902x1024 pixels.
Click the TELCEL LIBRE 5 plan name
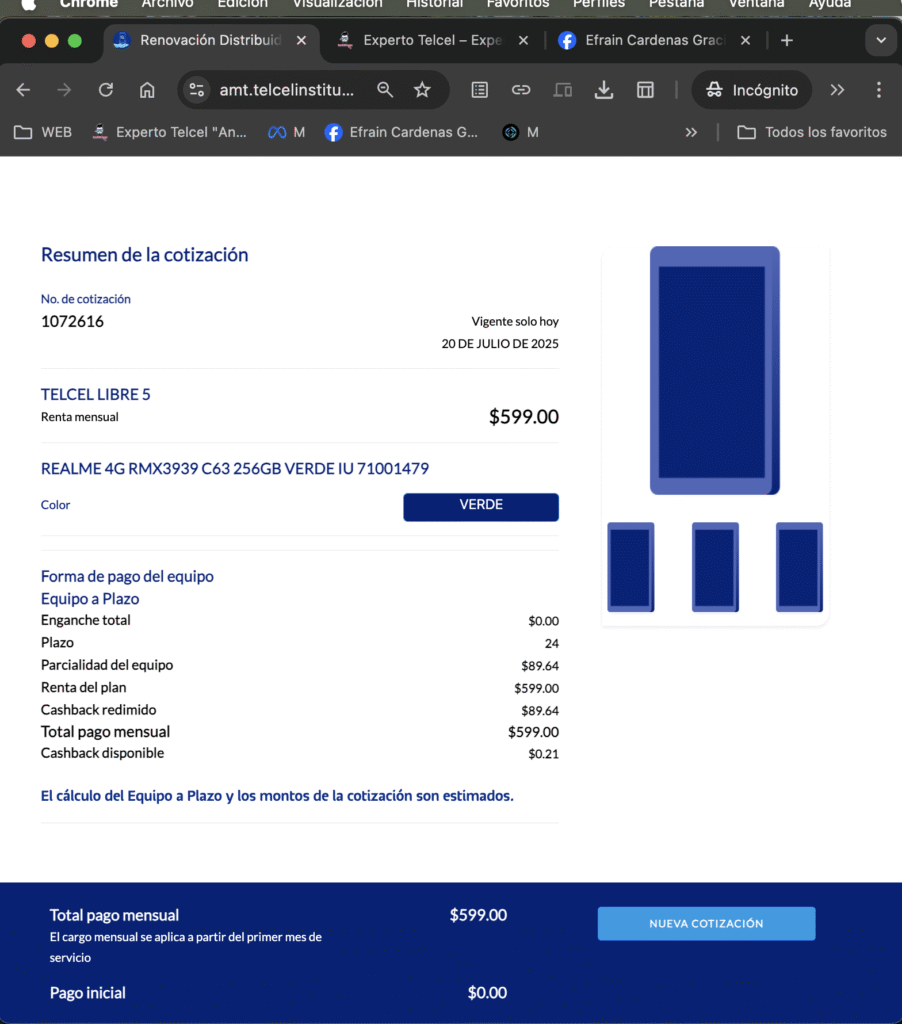point(95,394)
